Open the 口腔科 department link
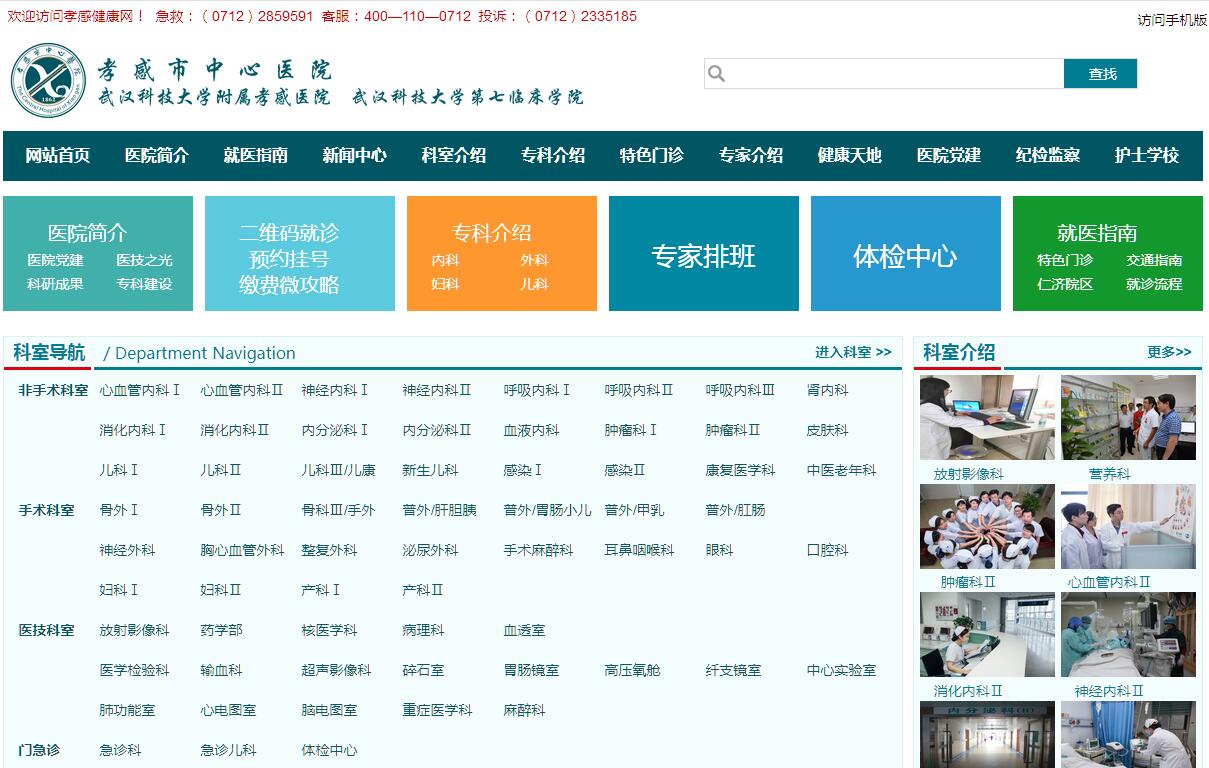This screenshot has height=768, width=1209. pyautogui.click(x=827, y=550)
